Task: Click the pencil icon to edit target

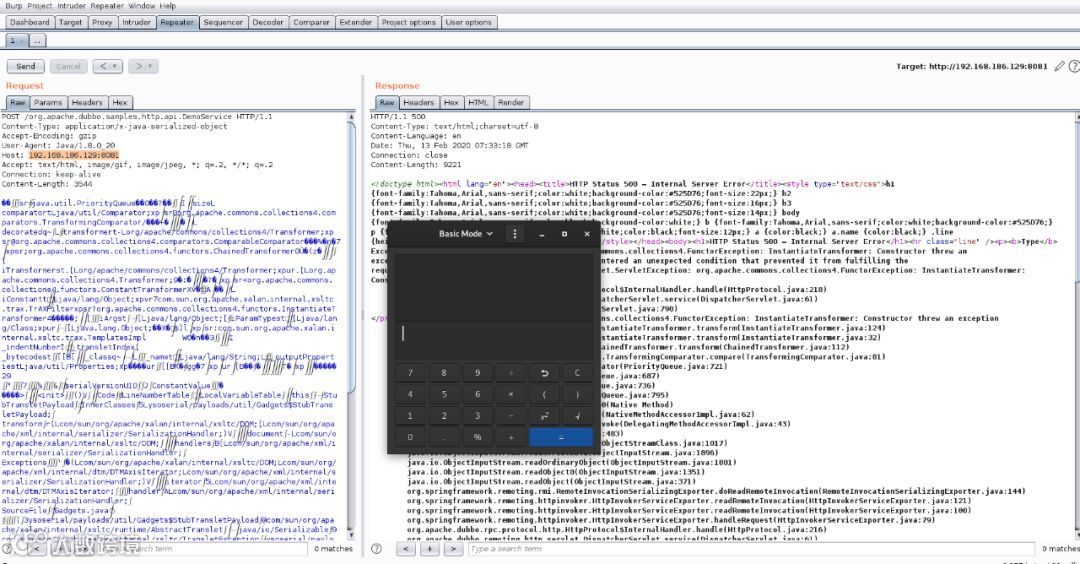Action: (1059, 66)
